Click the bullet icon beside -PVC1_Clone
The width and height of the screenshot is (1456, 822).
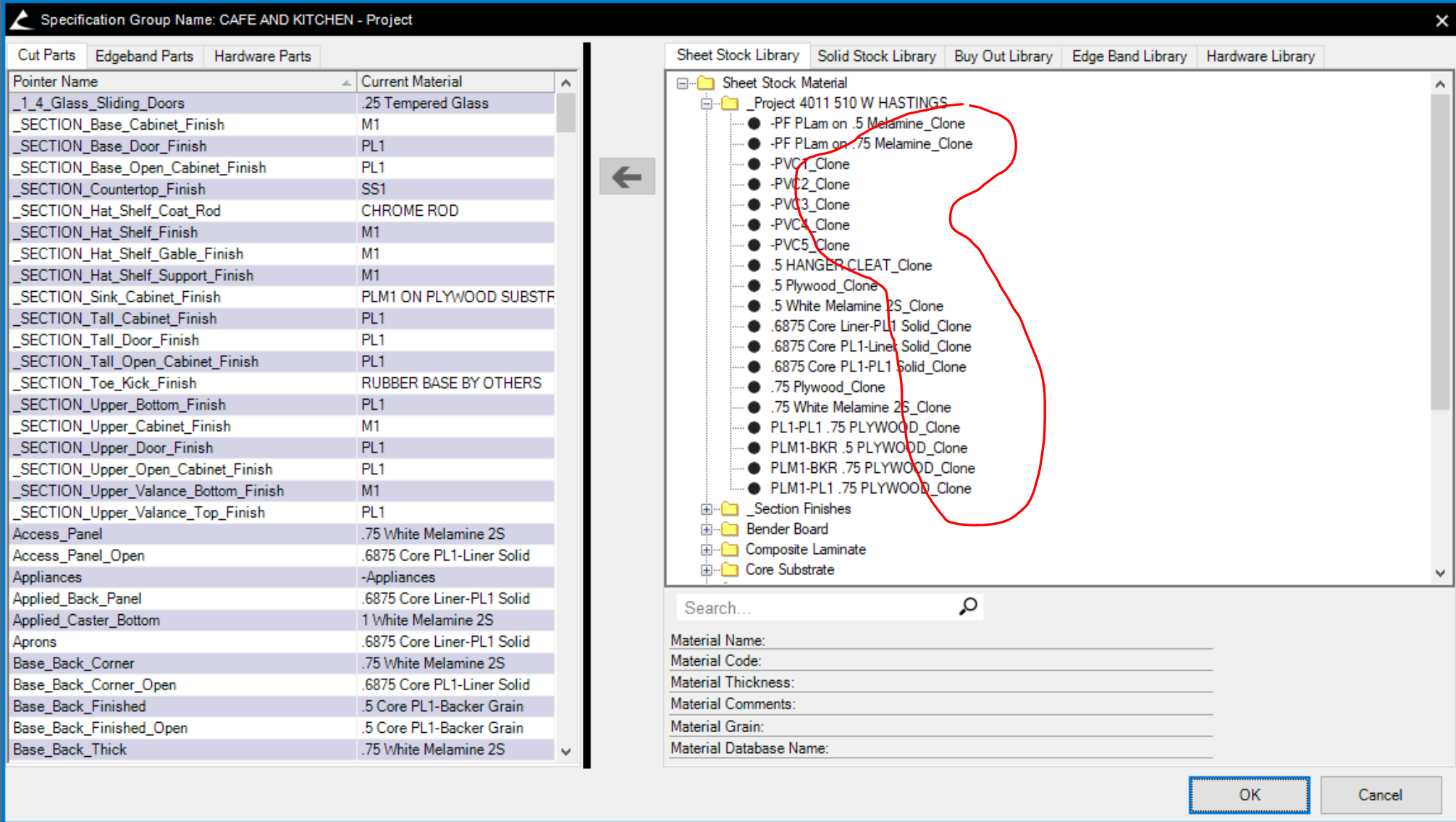(x=754, y=164)
